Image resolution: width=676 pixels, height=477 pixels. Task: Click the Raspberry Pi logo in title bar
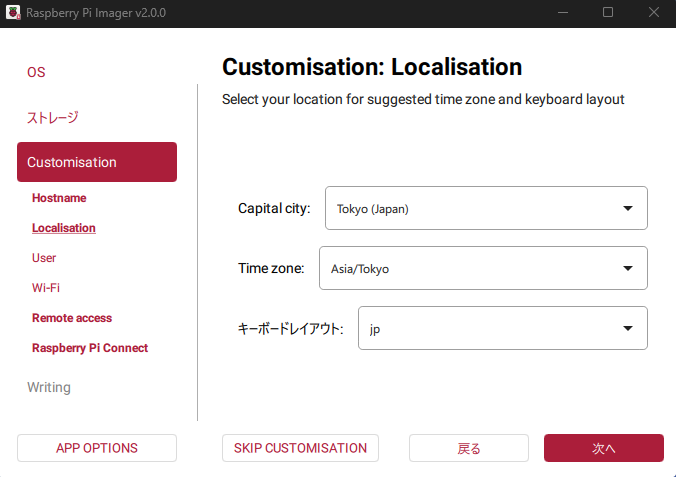coord(12,12)
